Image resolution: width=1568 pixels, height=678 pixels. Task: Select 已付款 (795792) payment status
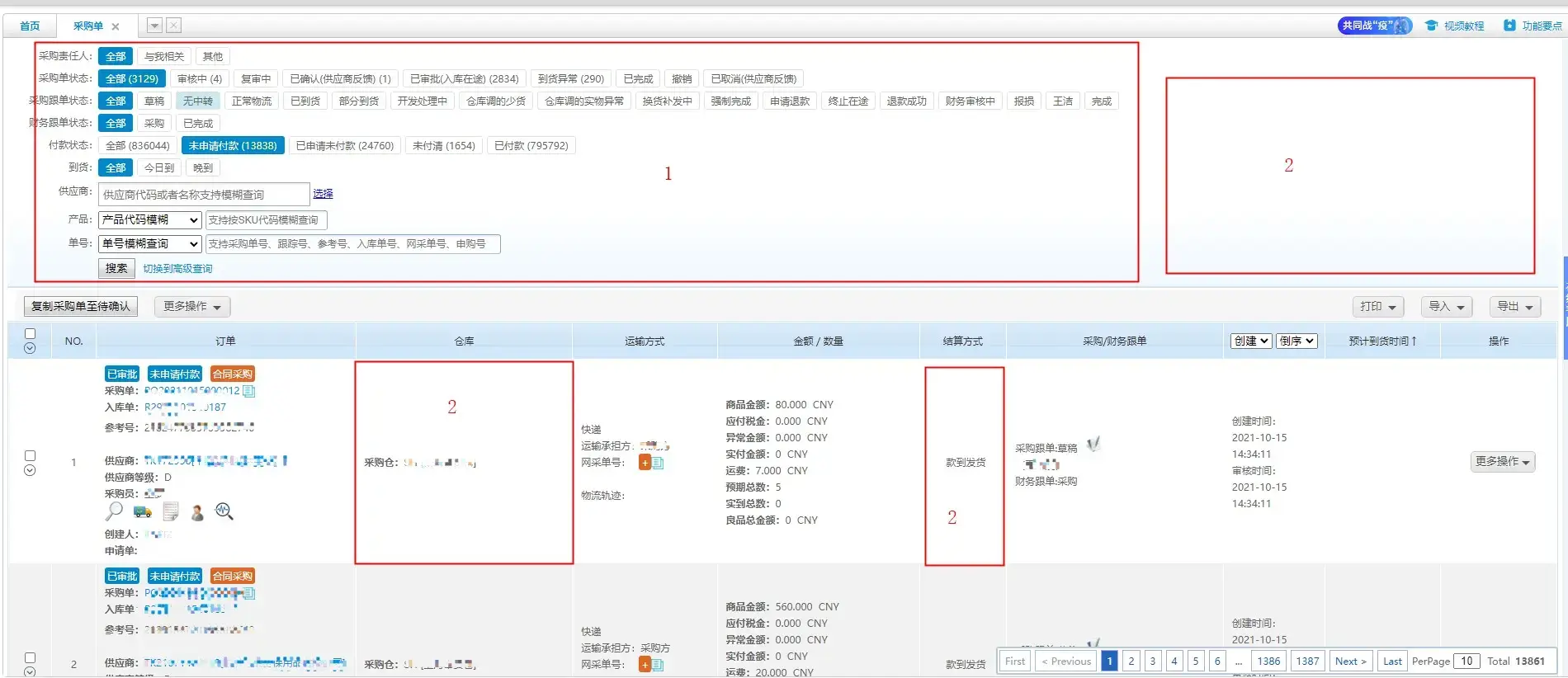531,145
